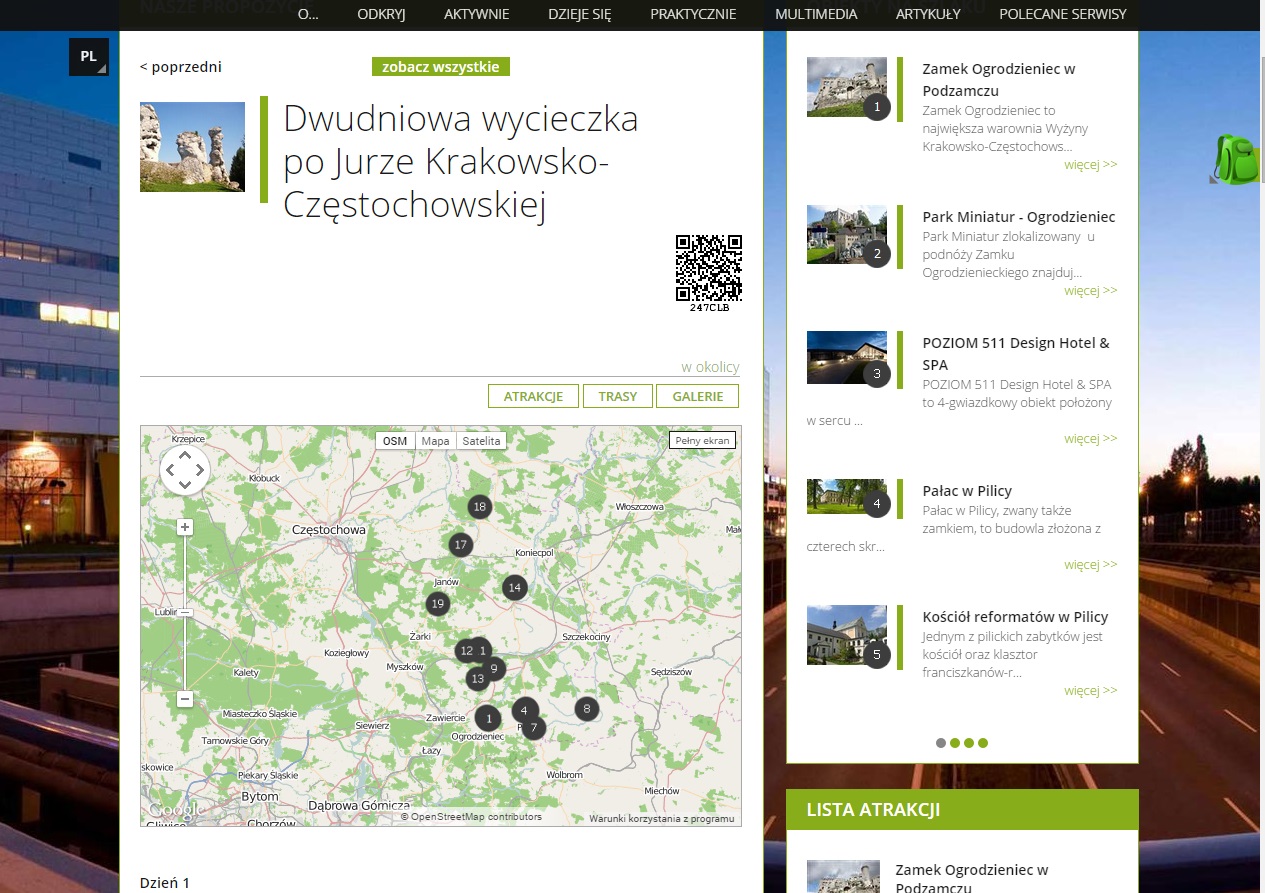
Task: Select the first grey pagination dot
Action: pos(941,743)
